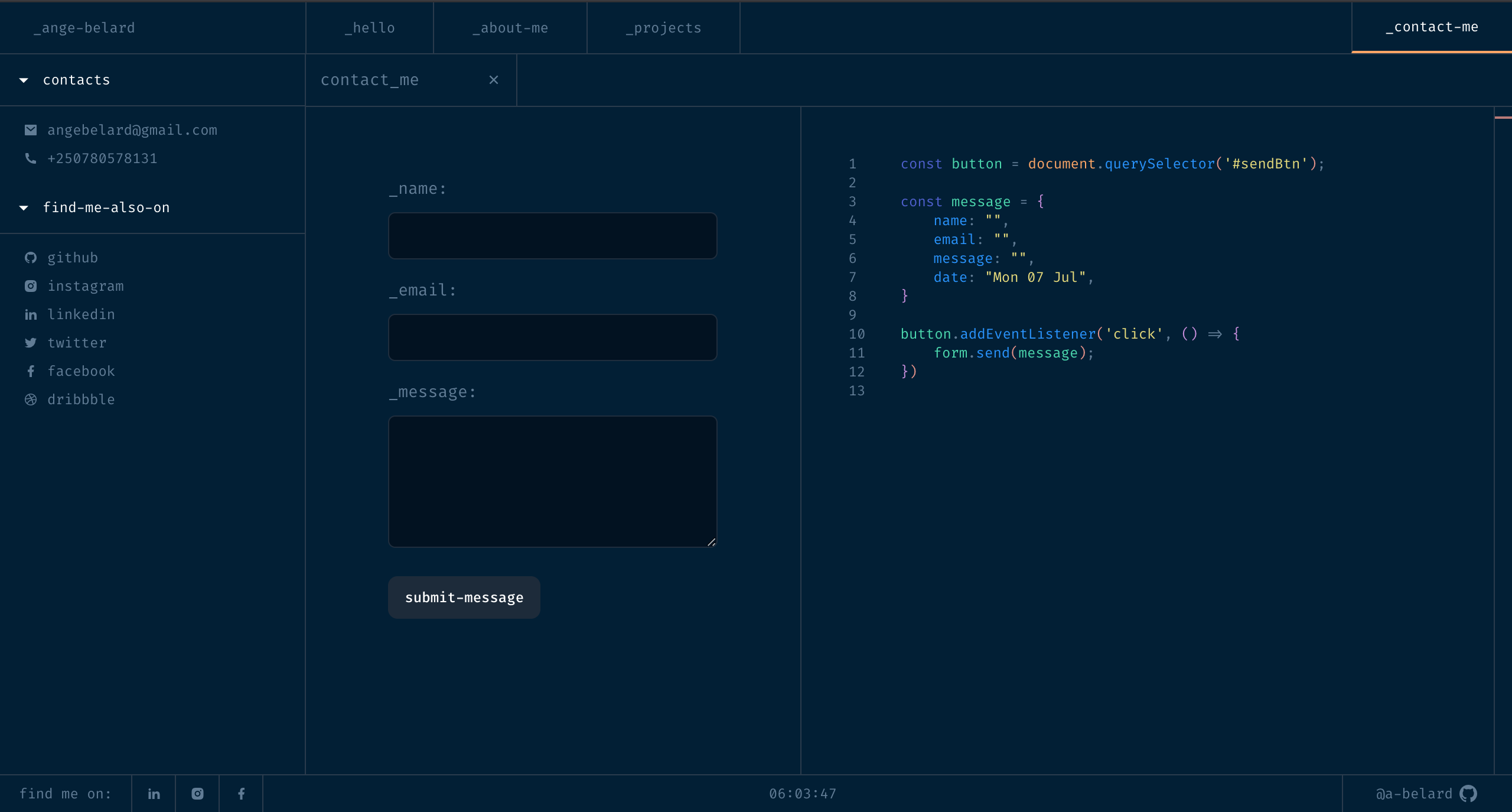The width and height of the screenshot is (1512, 812).
Task: Go to the _hello tab
Action: coord(370,28)
